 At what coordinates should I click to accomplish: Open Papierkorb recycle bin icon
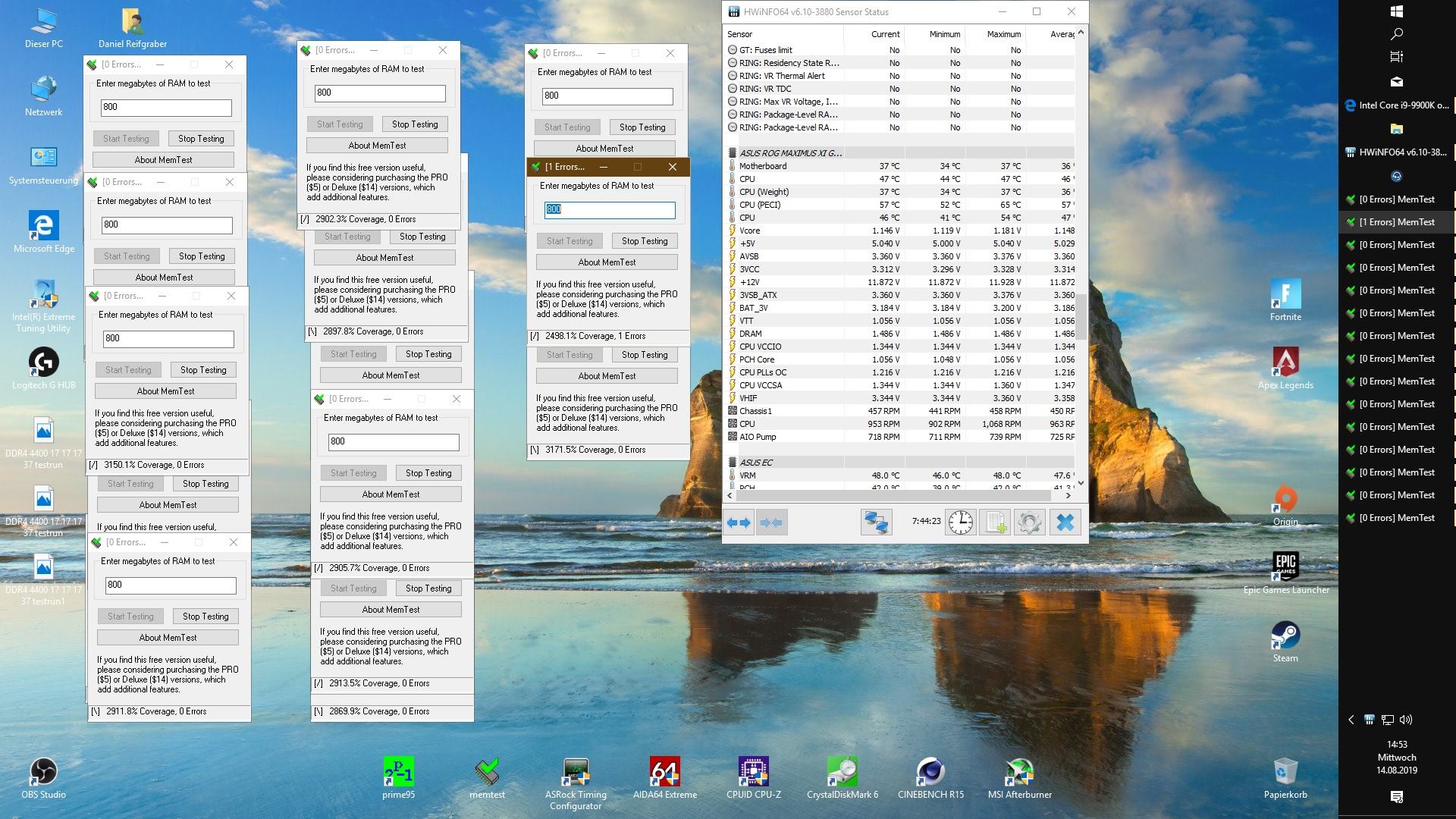pos(1285,779)
